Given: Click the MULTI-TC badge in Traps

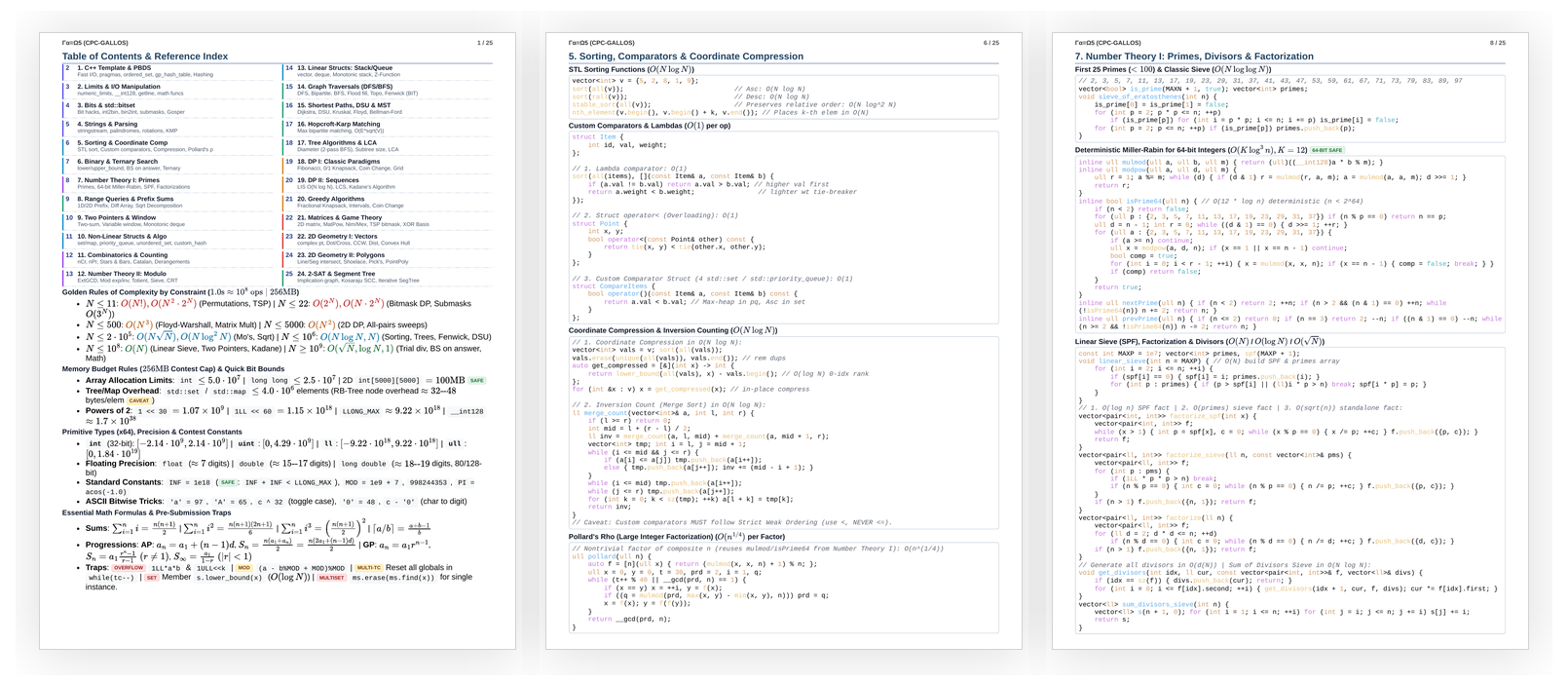Looking at the screenshot, I should click(368, 567).
